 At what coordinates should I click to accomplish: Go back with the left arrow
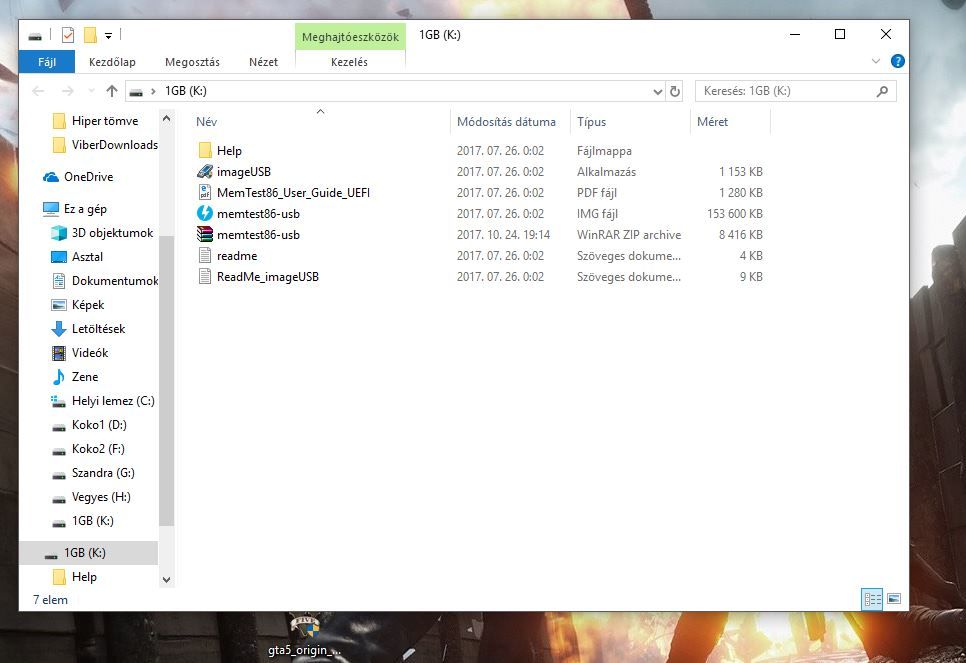click(x=38, y=91)
